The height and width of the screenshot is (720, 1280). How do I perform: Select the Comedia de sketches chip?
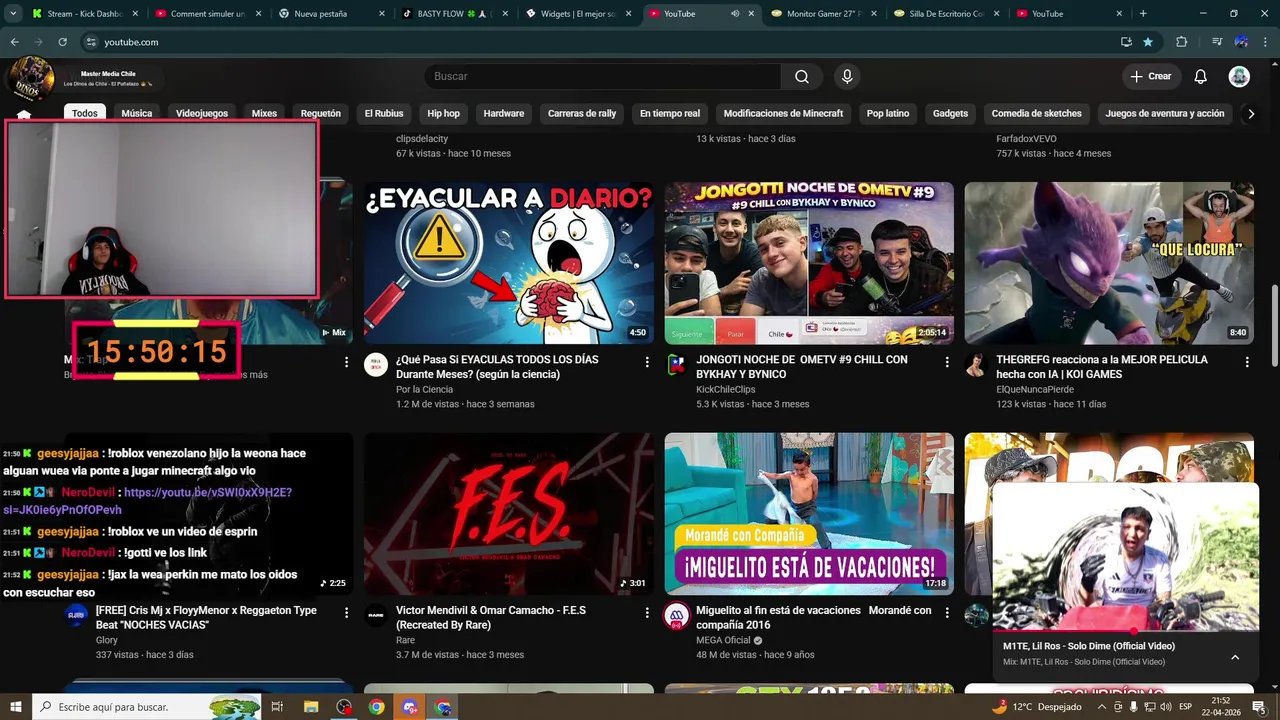pyautogui.click(x=1037, y=113)
